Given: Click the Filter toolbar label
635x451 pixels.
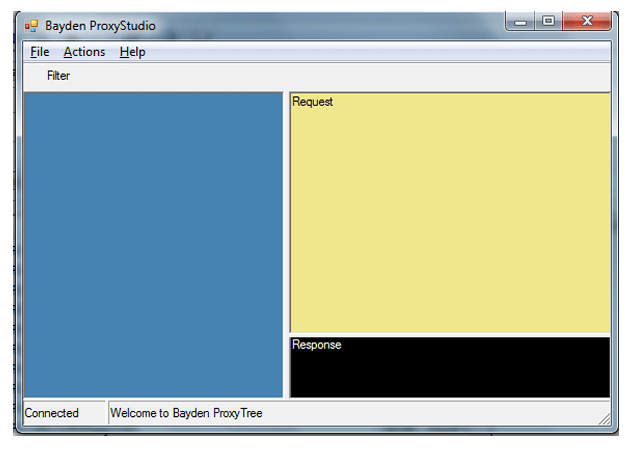Looking at the screenshot, I should pyautogui.click(x=58, y=76).
